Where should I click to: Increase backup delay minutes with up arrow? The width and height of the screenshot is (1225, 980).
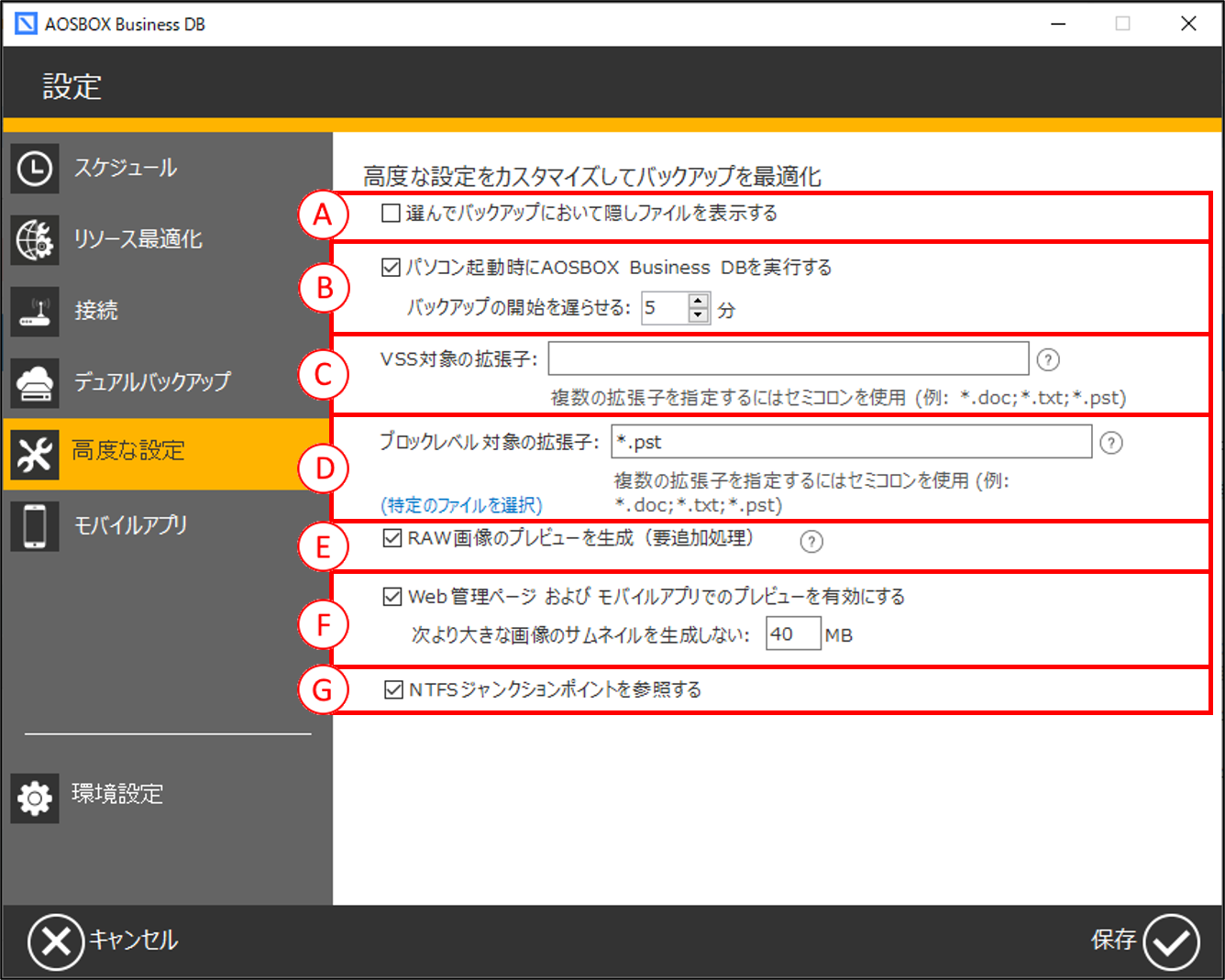click(699, 301)
